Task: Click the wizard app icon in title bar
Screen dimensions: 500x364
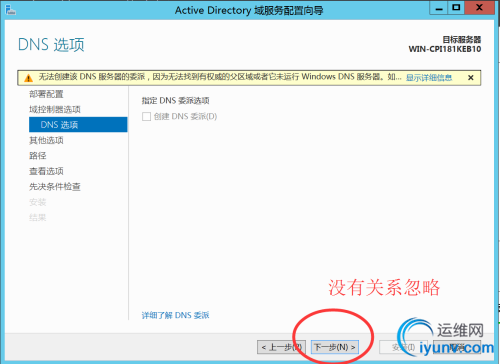Action: pyautogui.click(x=10, y=10)
